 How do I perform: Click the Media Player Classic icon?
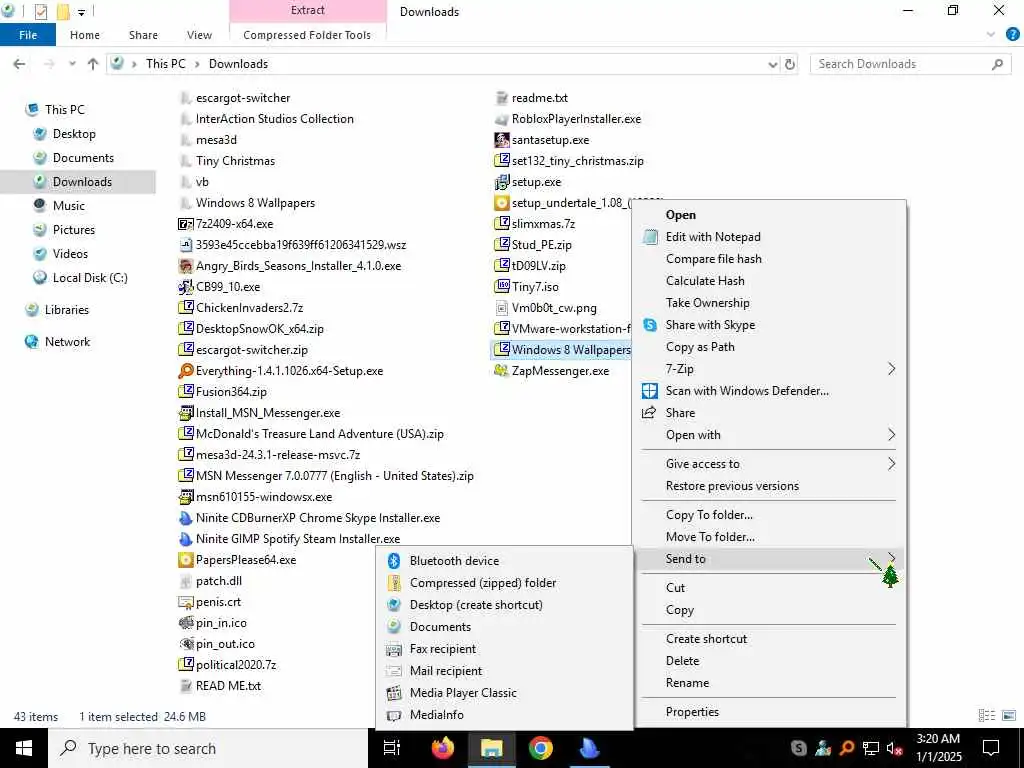(x=394, y=693)
